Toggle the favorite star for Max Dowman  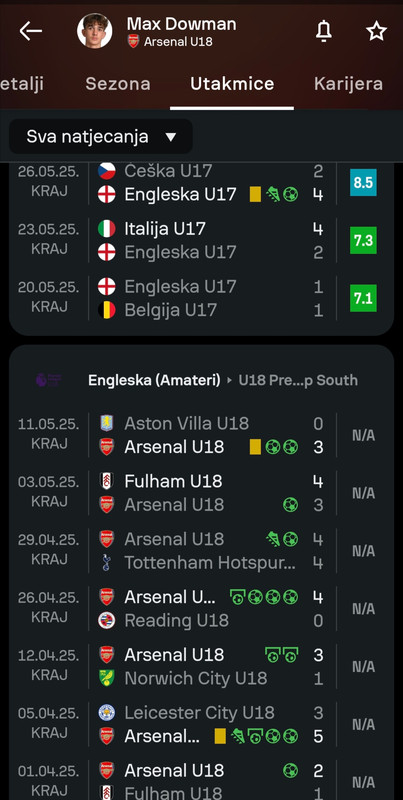(376, 31)
